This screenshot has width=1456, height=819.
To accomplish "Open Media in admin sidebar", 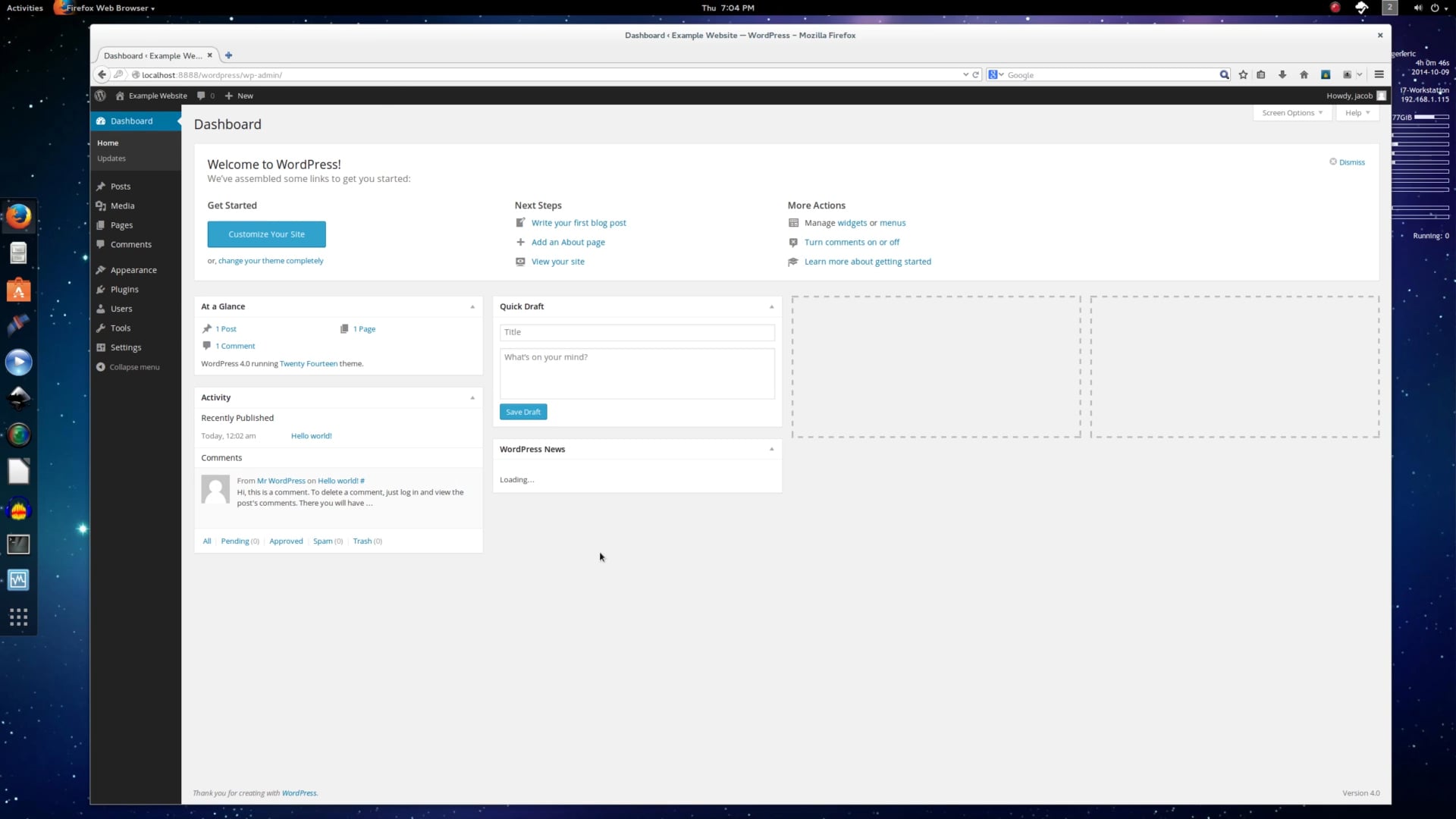I will tap(122, 206).
